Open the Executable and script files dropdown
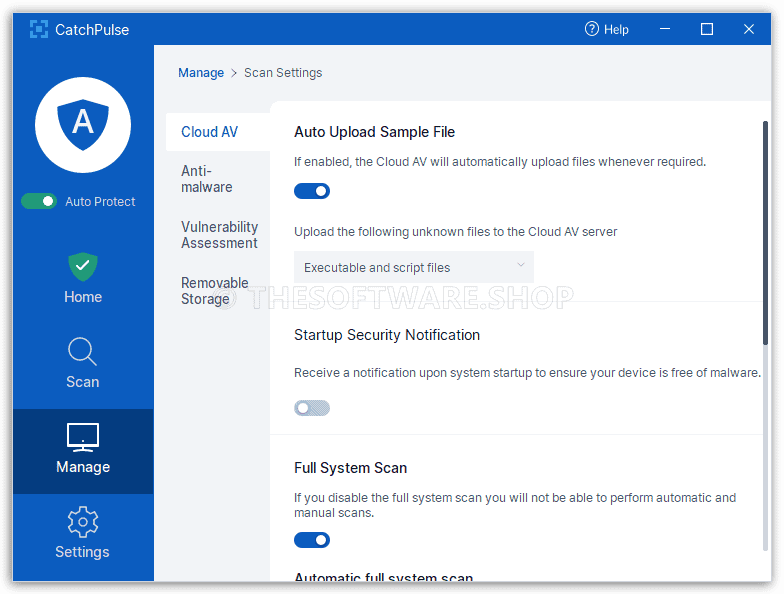This screenshot has height=594, width=784. [414, 268]
